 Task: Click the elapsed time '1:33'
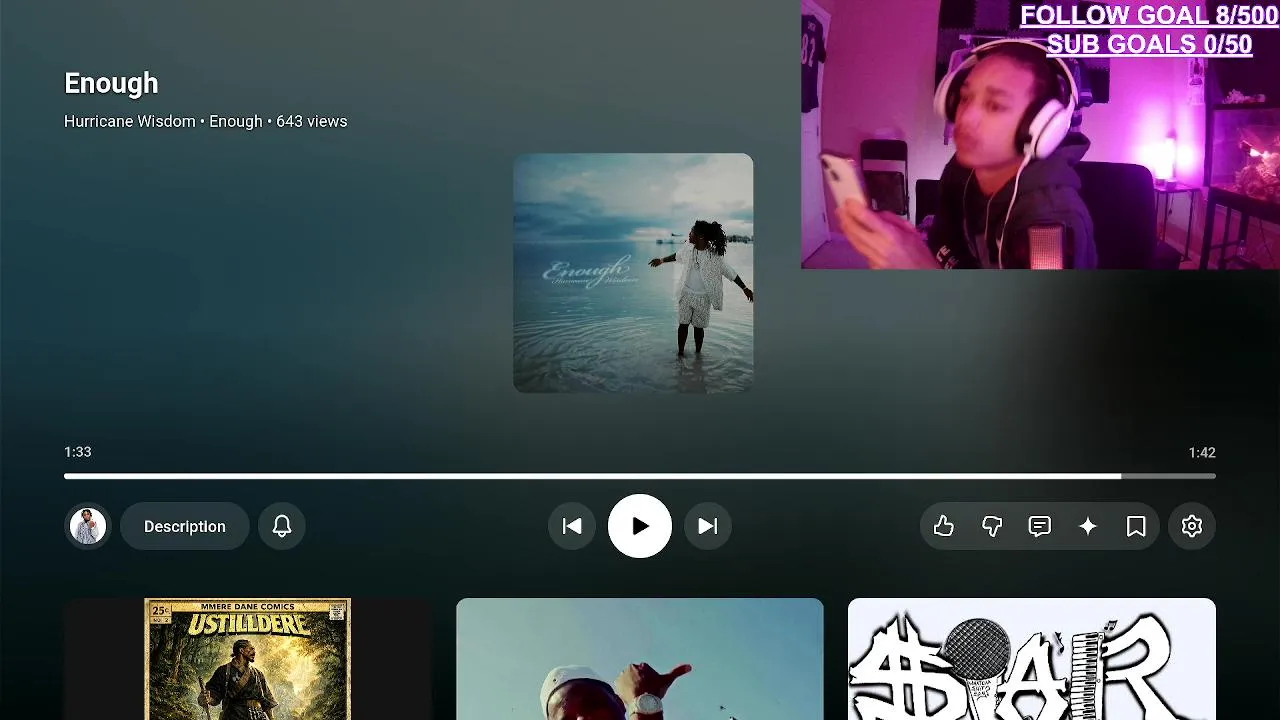[78, 452]
